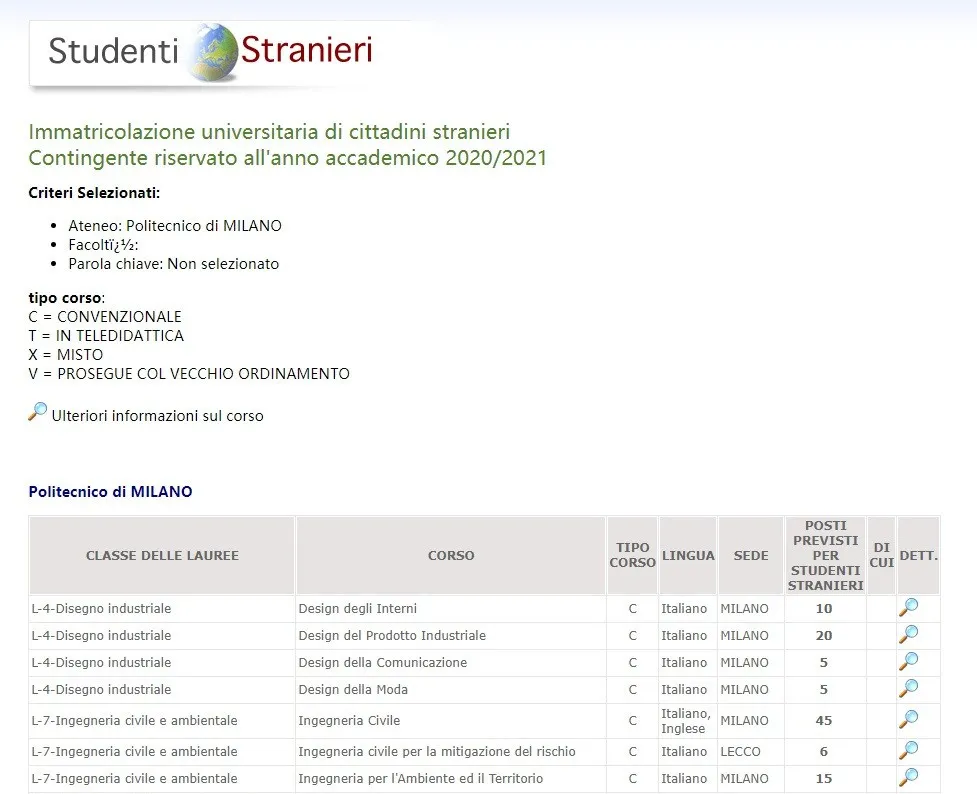Click the 20 places value
977x794 pixels.
pos(824,636)
